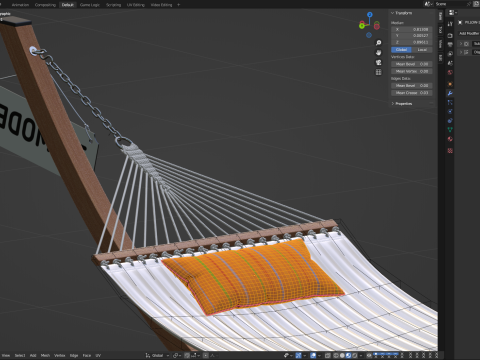Open the Texture properties checker icon

[x=450, y=151]
